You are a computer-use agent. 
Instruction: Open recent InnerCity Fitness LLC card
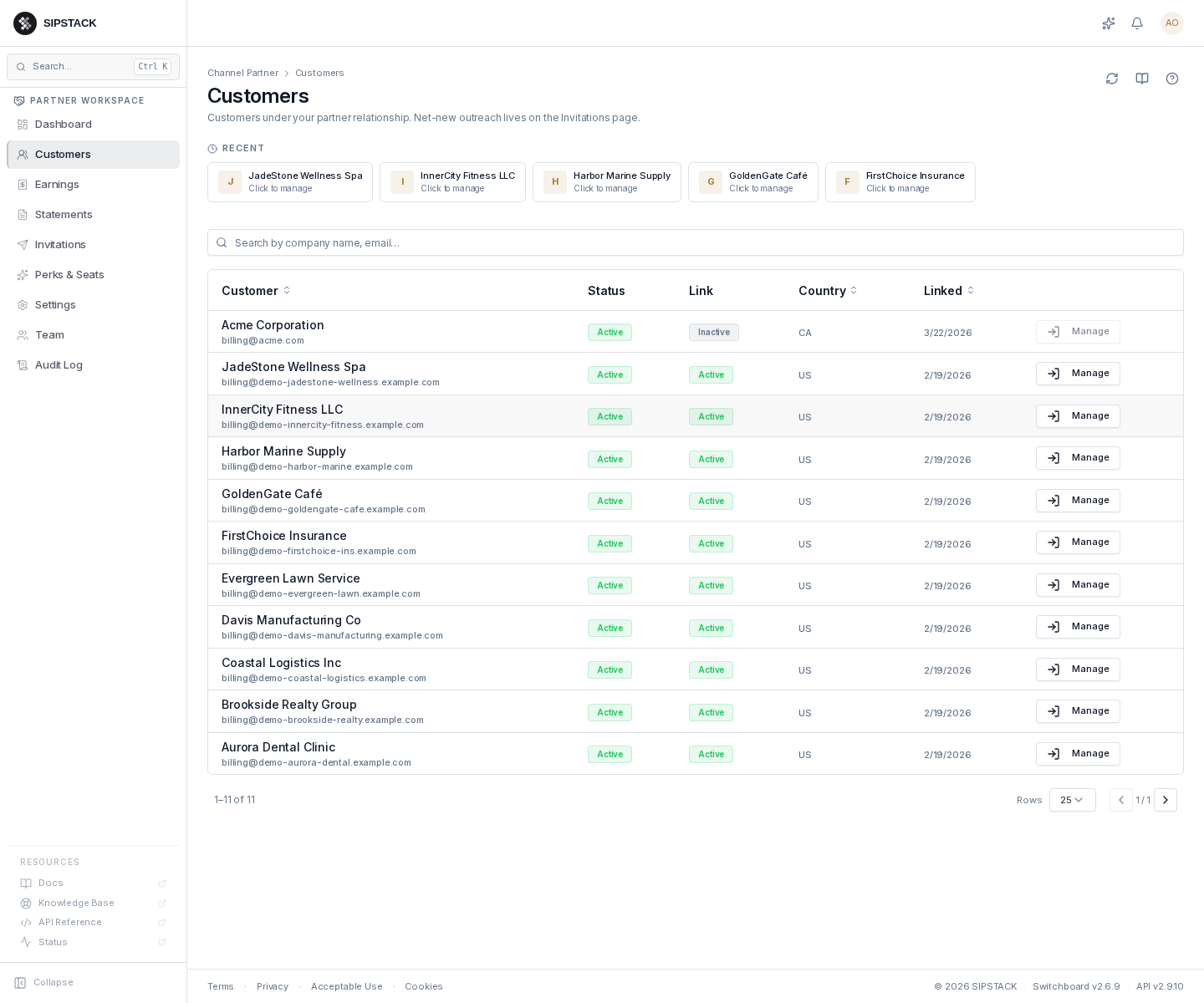(x=452, y=182)
